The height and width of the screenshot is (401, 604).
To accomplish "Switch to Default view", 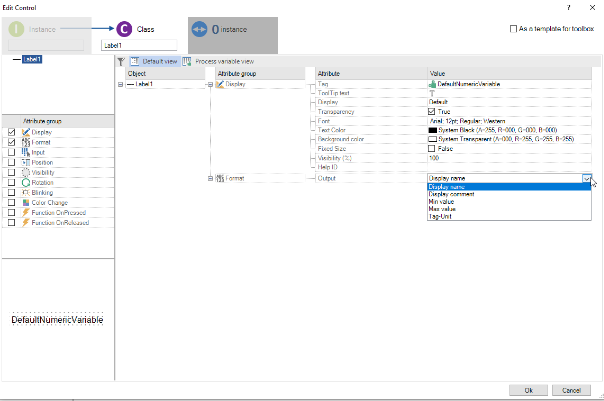I will pos(154,62).
